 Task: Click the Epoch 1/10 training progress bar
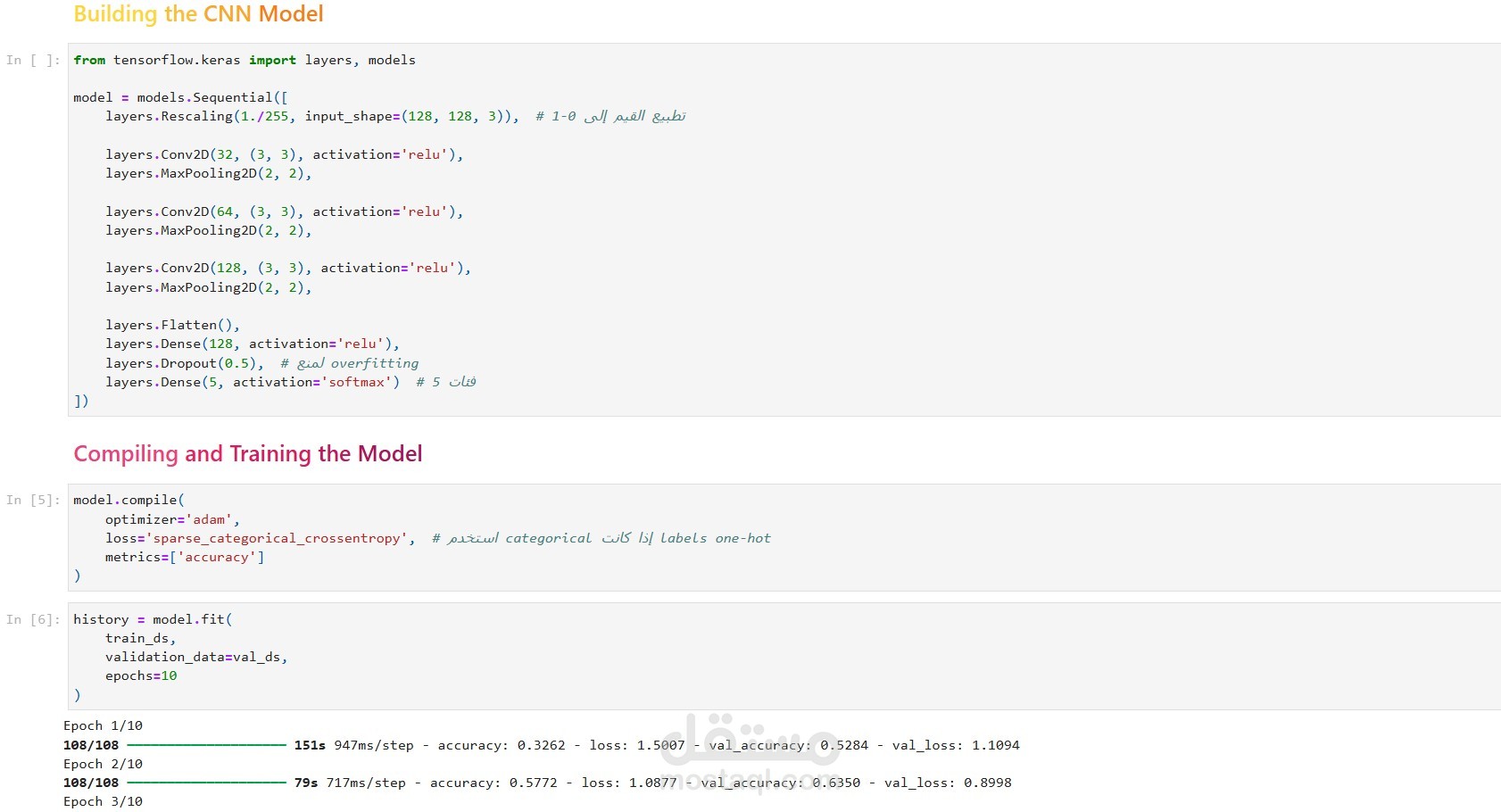206,745
